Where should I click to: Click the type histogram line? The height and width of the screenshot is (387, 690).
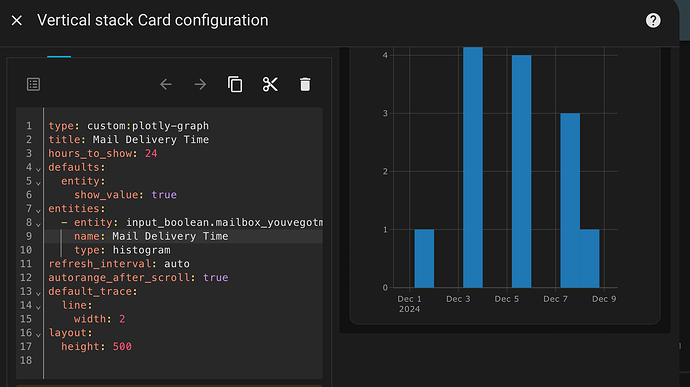pos(122,250)
